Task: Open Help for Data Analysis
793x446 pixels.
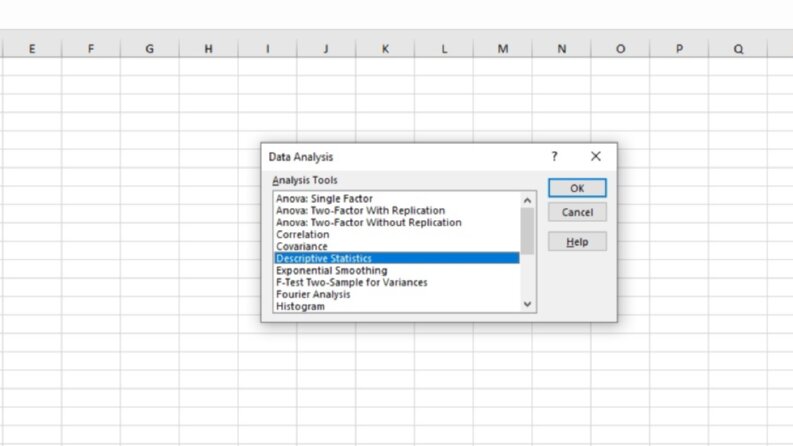Action: (x=577, y=242)
